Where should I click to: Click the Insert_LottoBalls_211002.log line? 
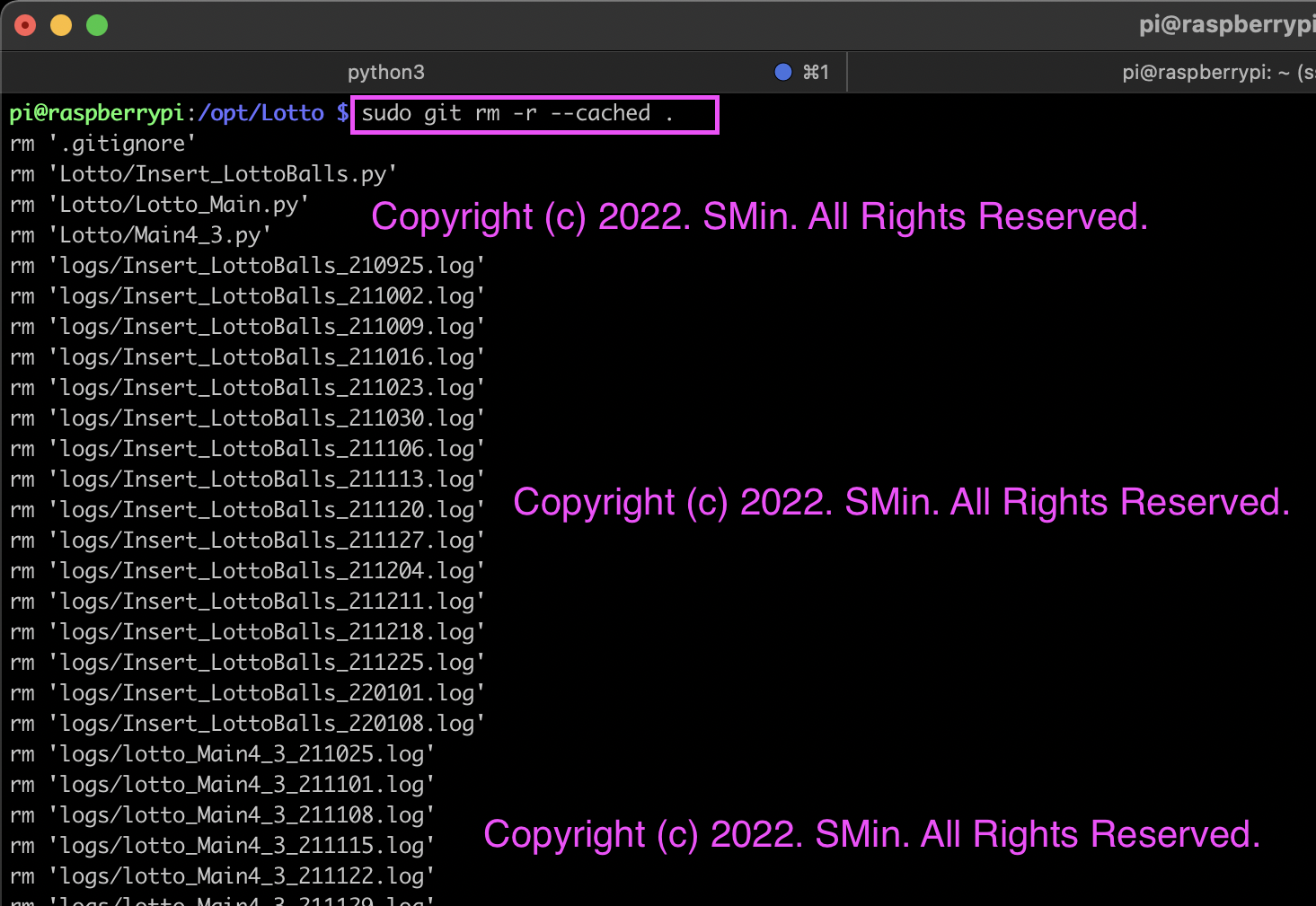tap(247, 296)
